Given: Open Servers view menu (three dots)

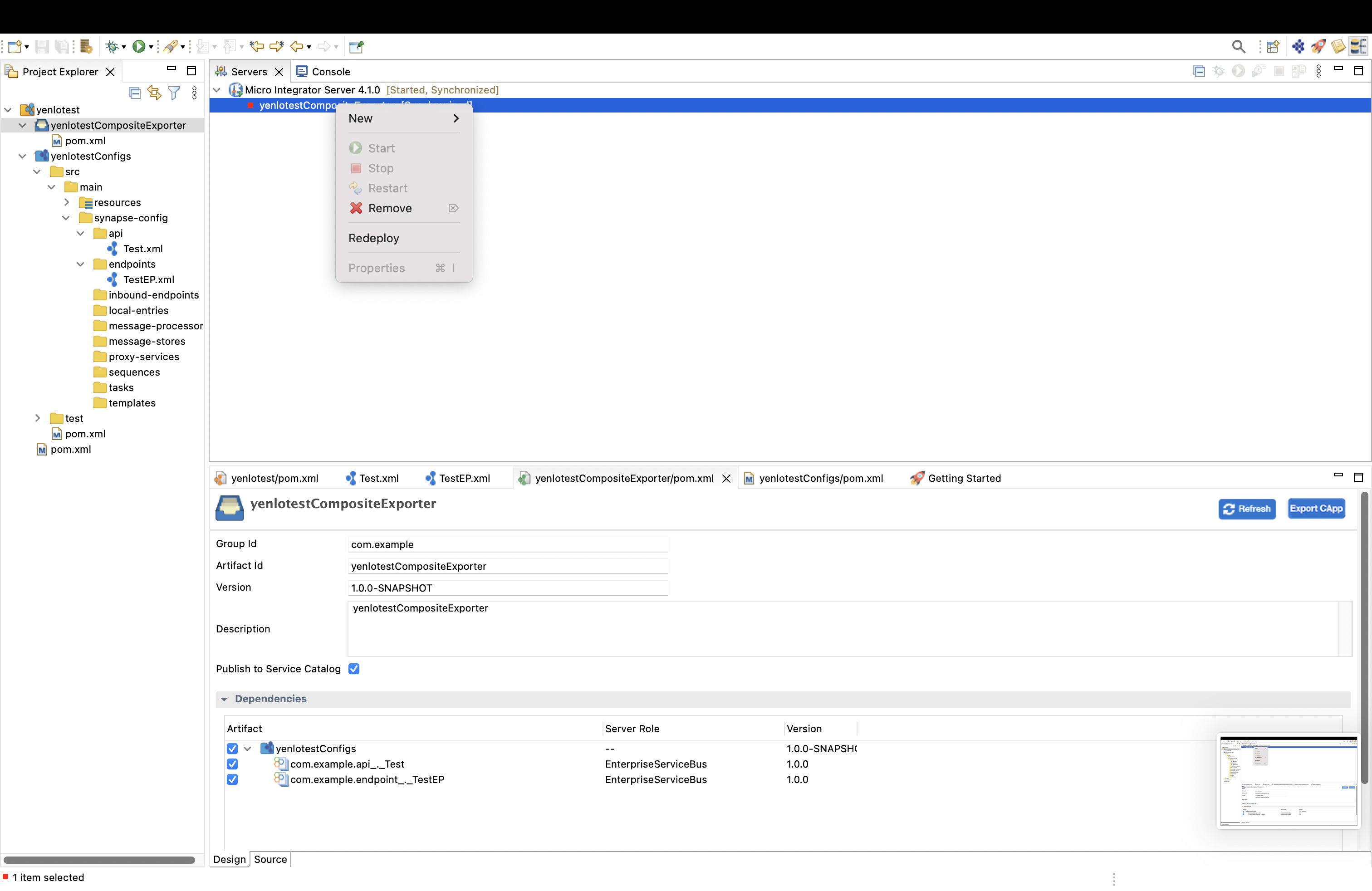Looking at the screenshot, I should (1318, 72).
